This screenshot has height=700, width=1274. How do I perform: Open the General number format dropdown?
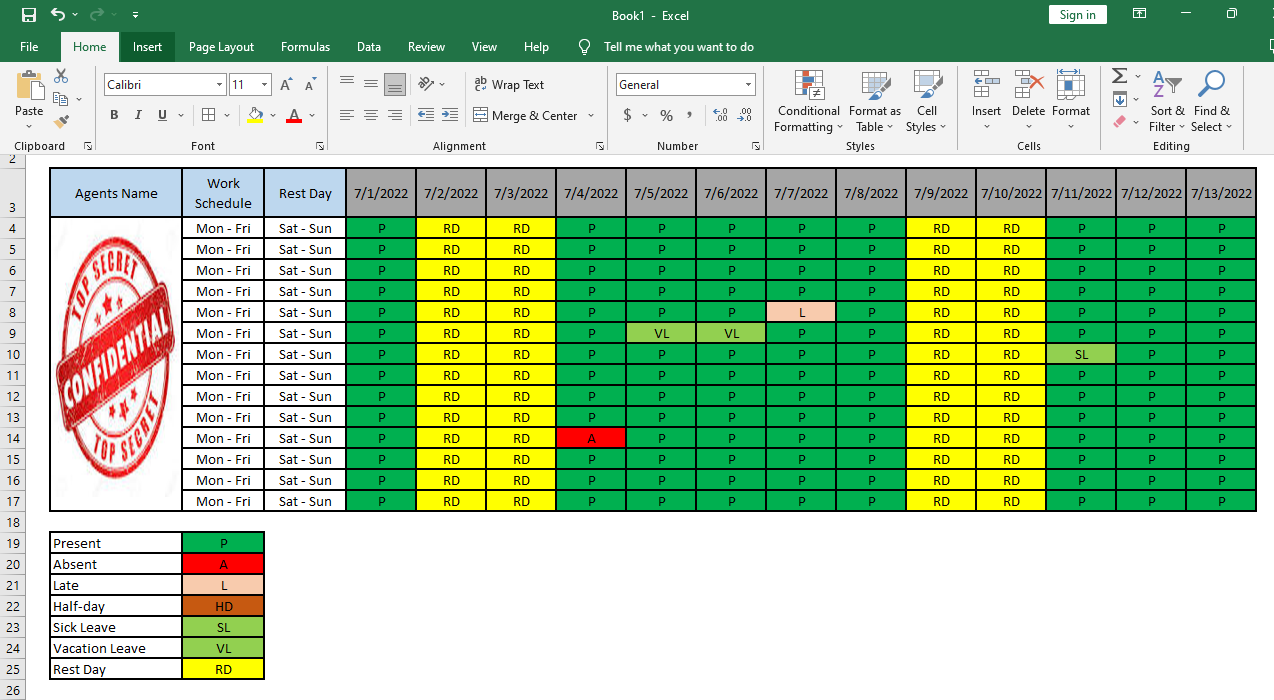coord(748,85)
